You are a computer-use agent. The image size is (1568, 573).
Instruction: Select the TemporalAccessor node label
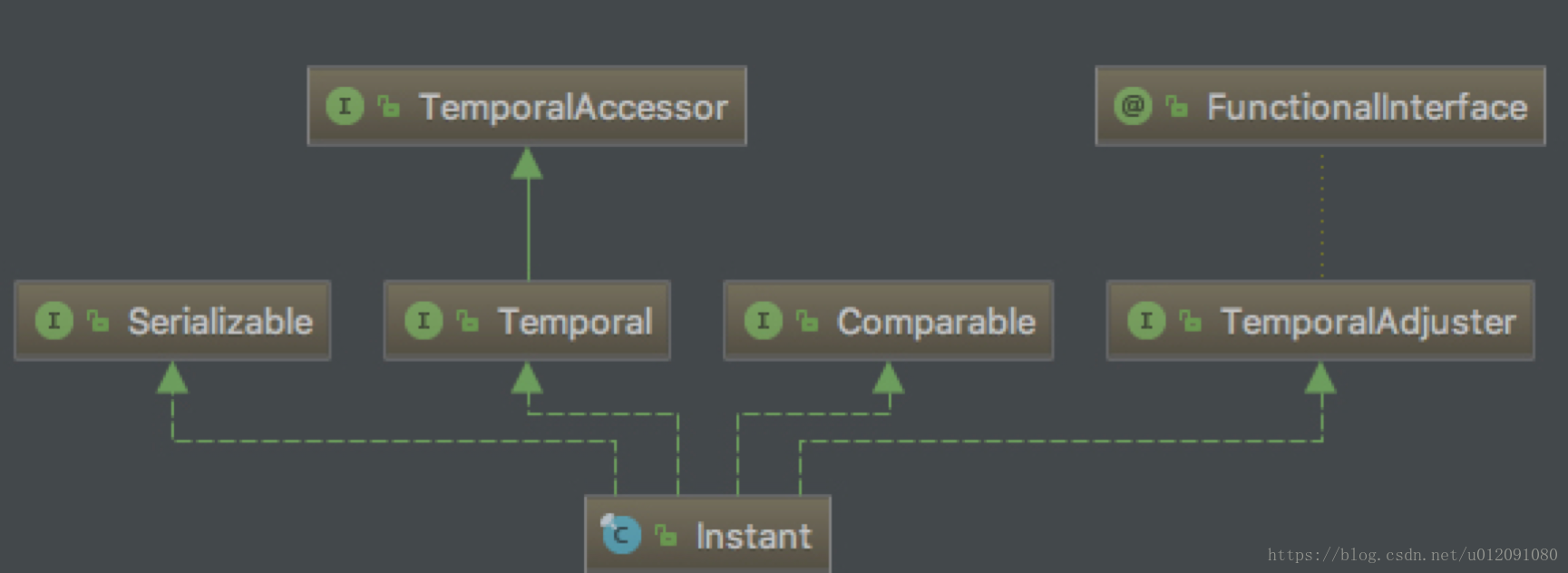(x=573, y=107)
